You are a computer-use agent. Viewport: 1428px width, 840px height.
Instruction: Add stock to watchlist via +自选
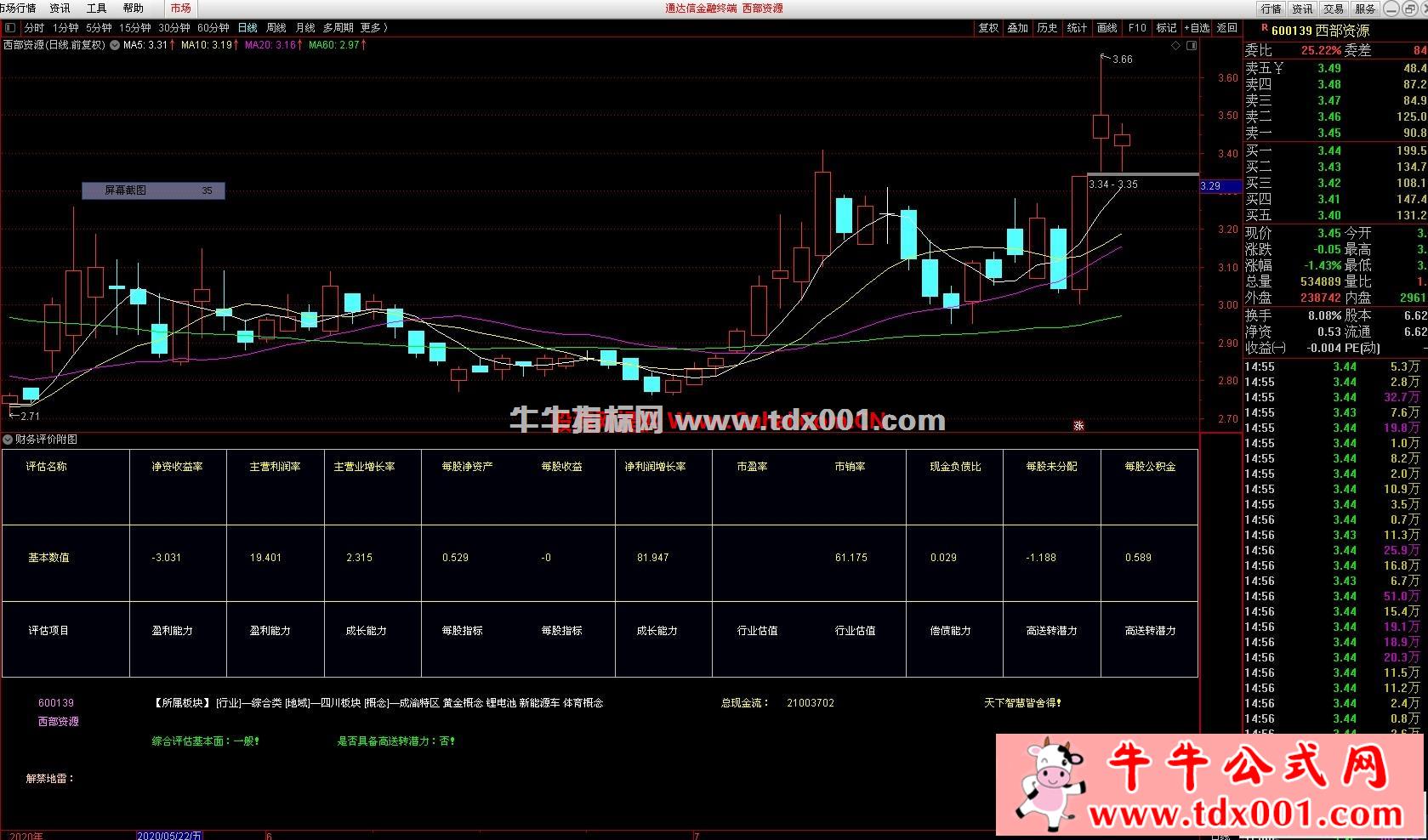click(1196, 28)
